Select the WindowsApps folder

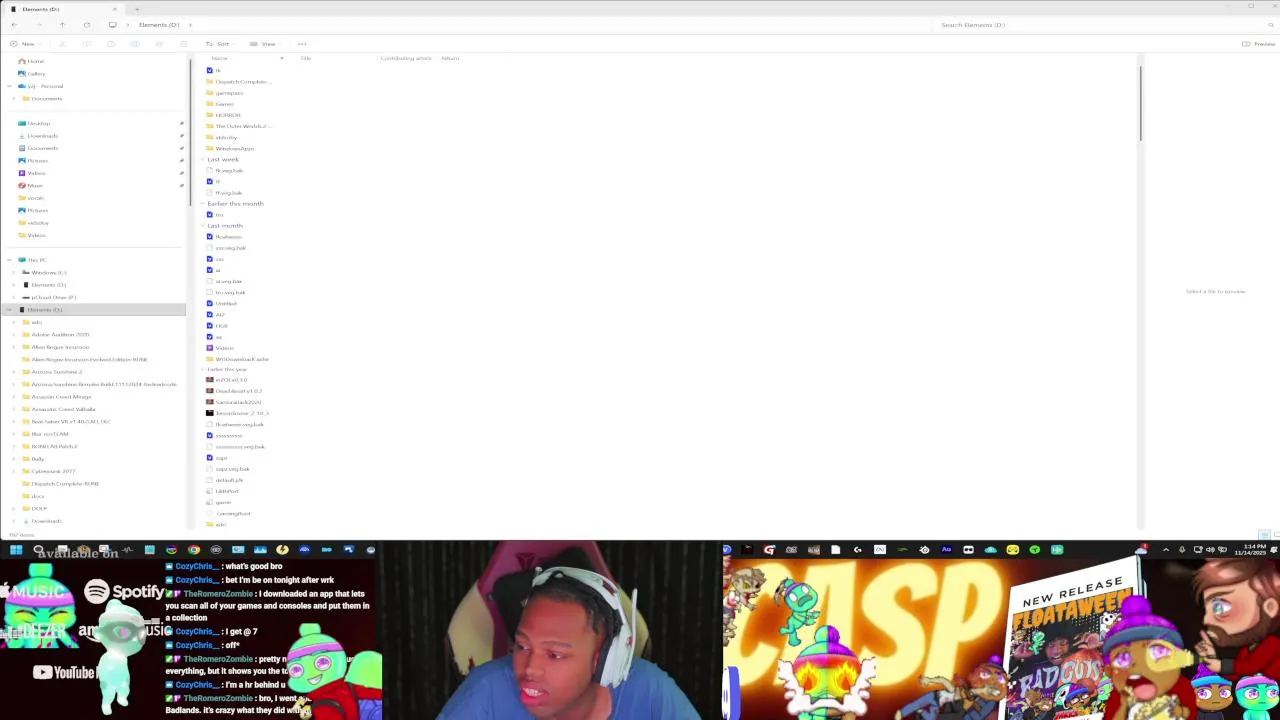click(230, 148)
